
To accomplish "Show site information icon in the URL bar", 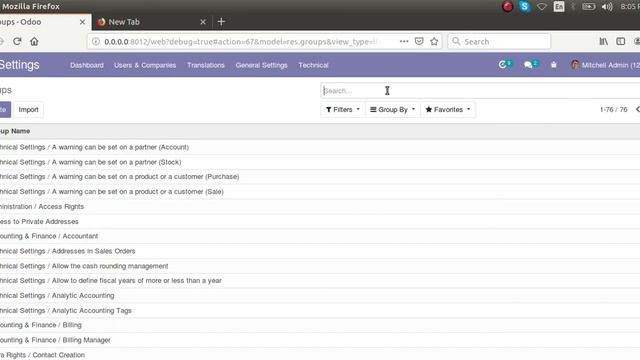I will (96, 42).
